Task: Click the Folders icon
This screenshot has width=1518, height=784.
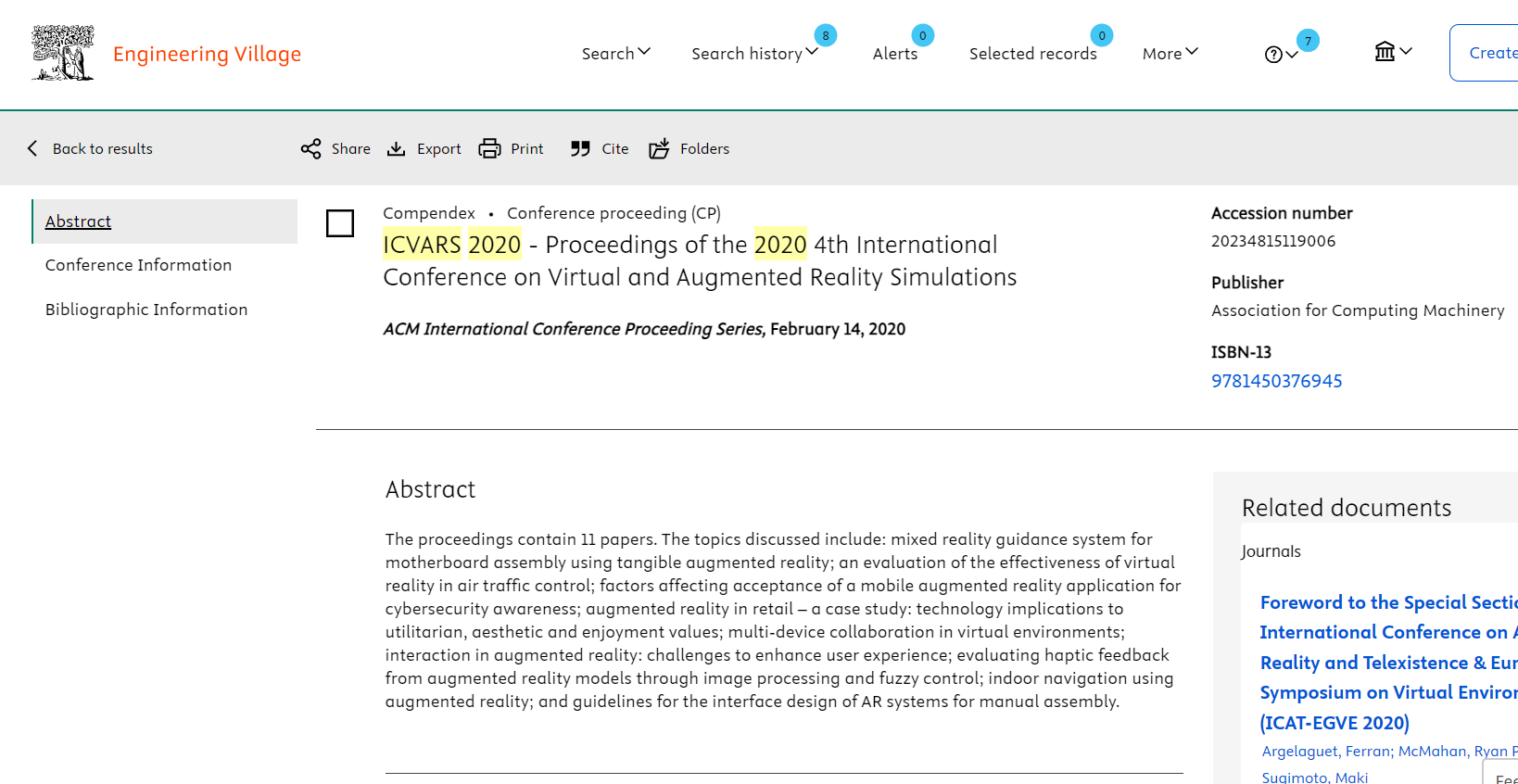Action: pos(659,148)
